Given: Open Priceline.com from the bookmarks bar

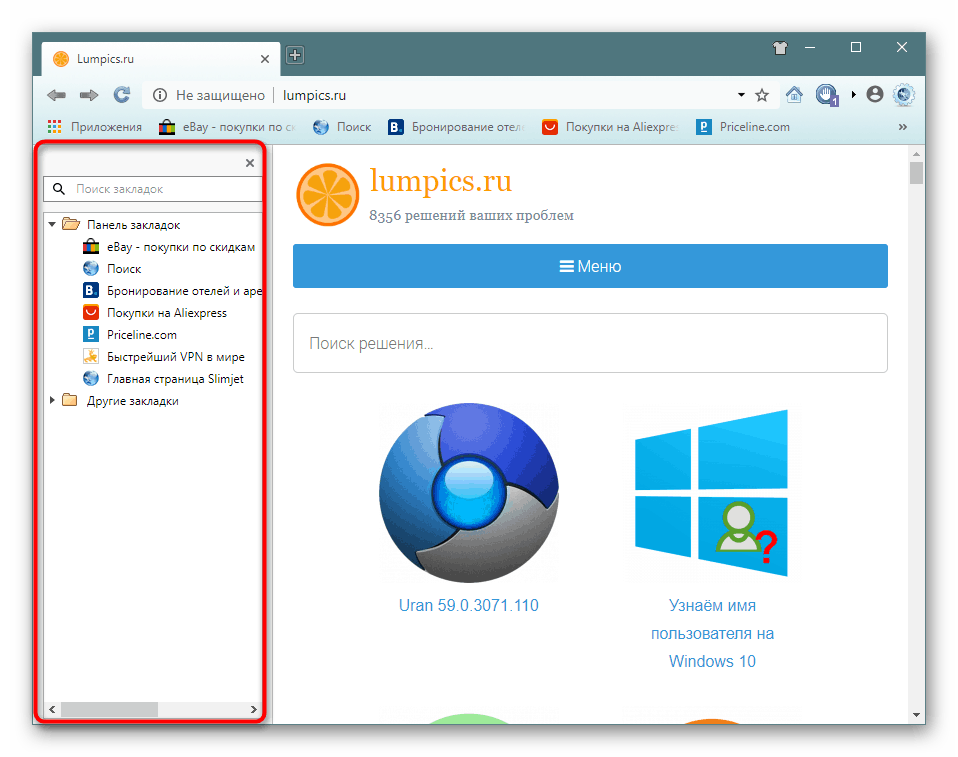Looking at the screenshot, I should [x=743, y=127].
